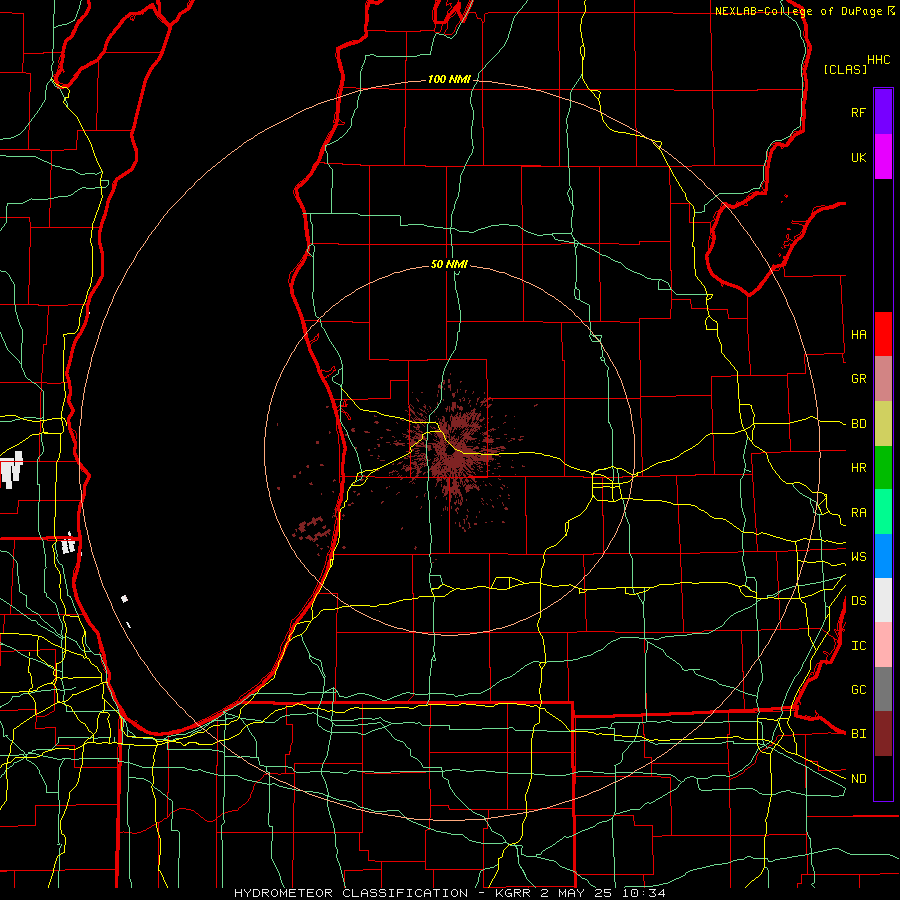Screen dimensions: 900x900
Task: Click the GC gray legend swatch
Action: point(883,689)
